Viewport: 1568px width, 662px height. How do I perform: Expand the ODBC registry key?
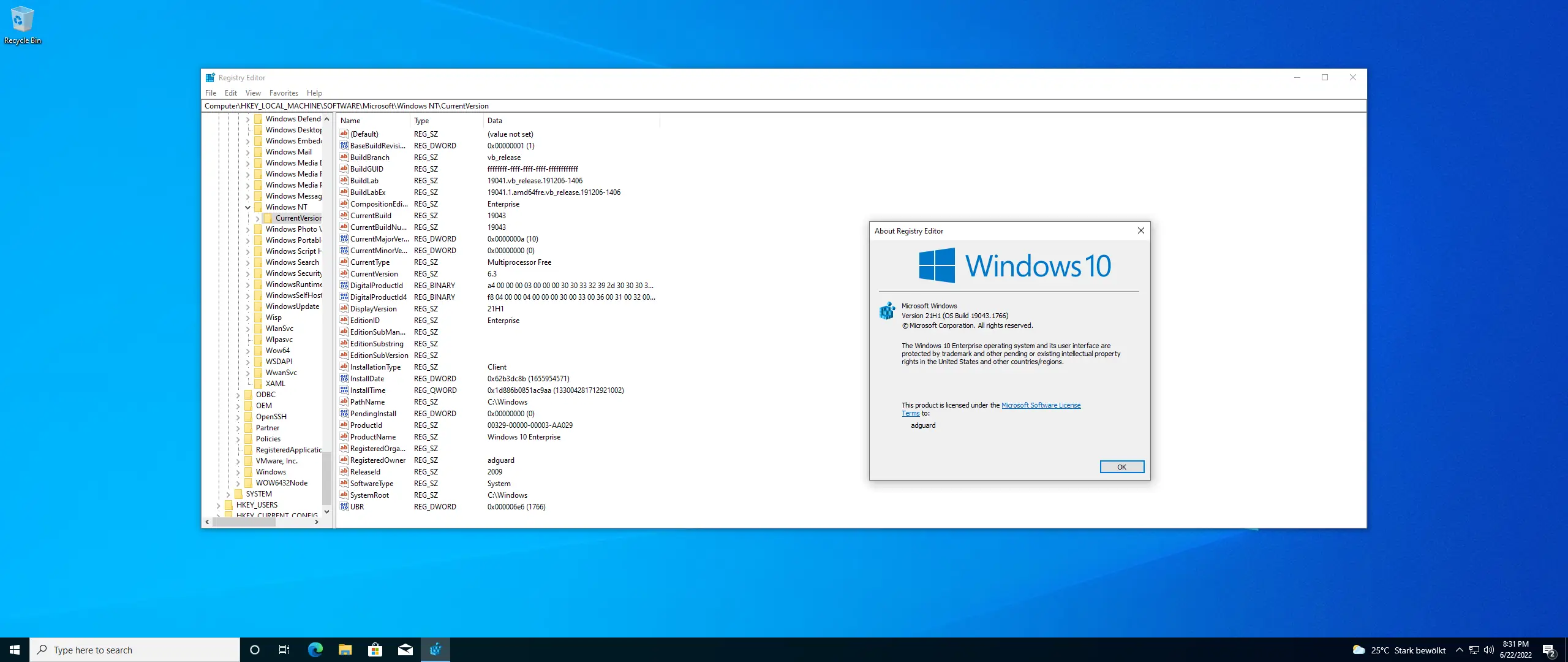pyautogui.click(x=238, y=395)
